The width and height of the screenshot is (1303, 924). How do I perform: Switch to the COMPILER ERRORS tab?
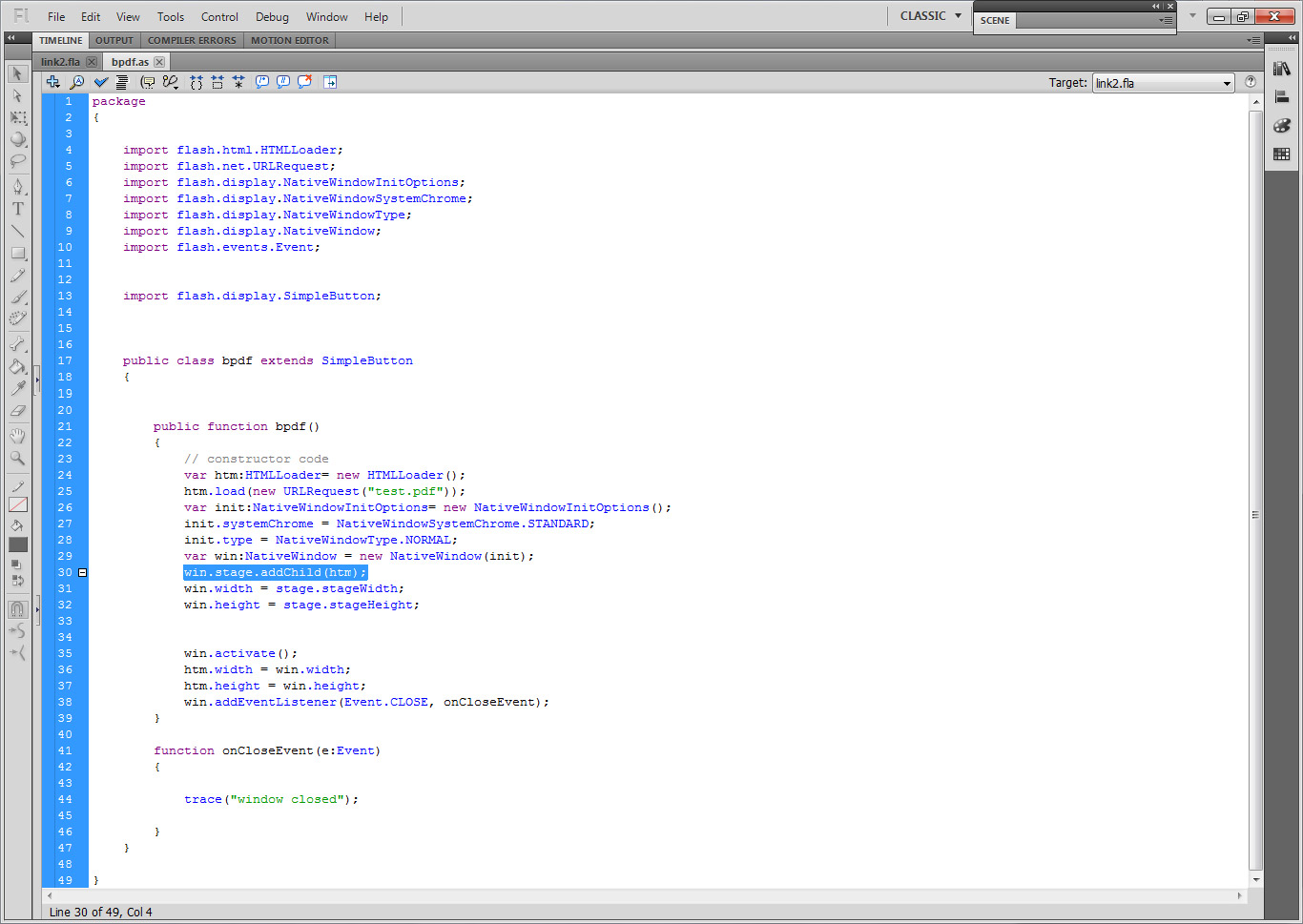tap(192, 40)
